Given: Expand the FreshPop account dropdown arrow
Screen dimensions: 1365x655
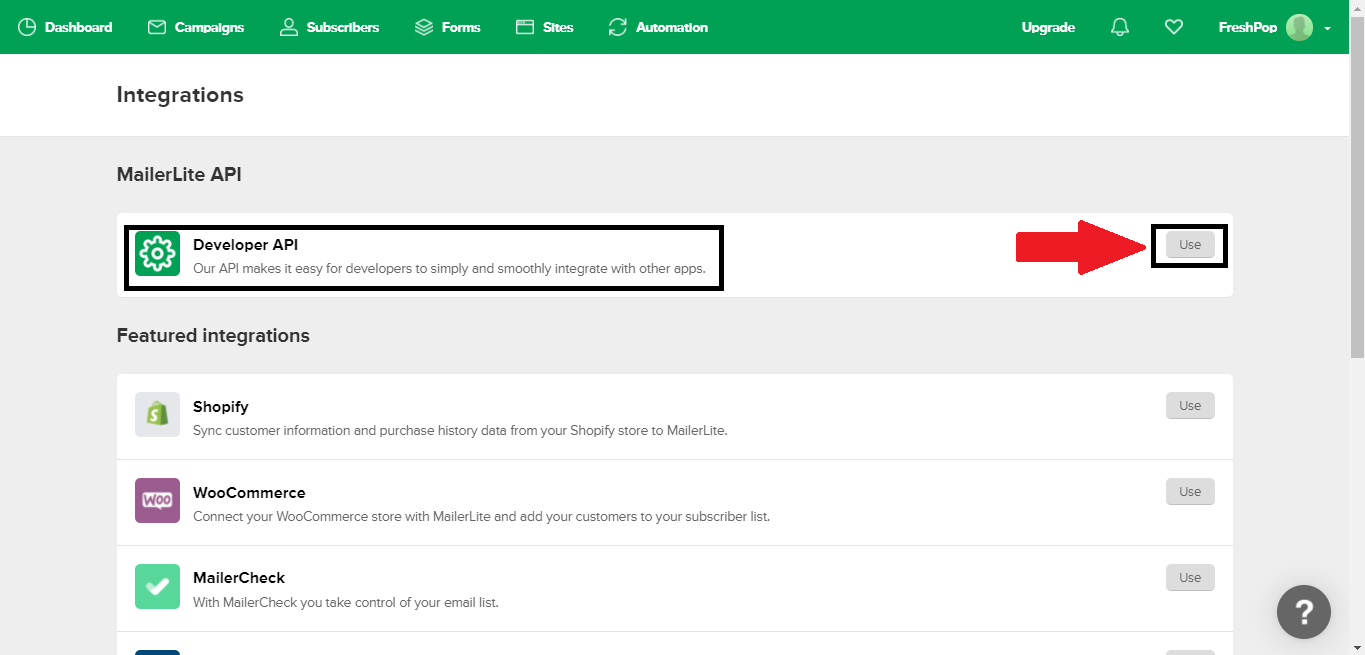Looking at the screenshot, I should (x=1327, y=28).
